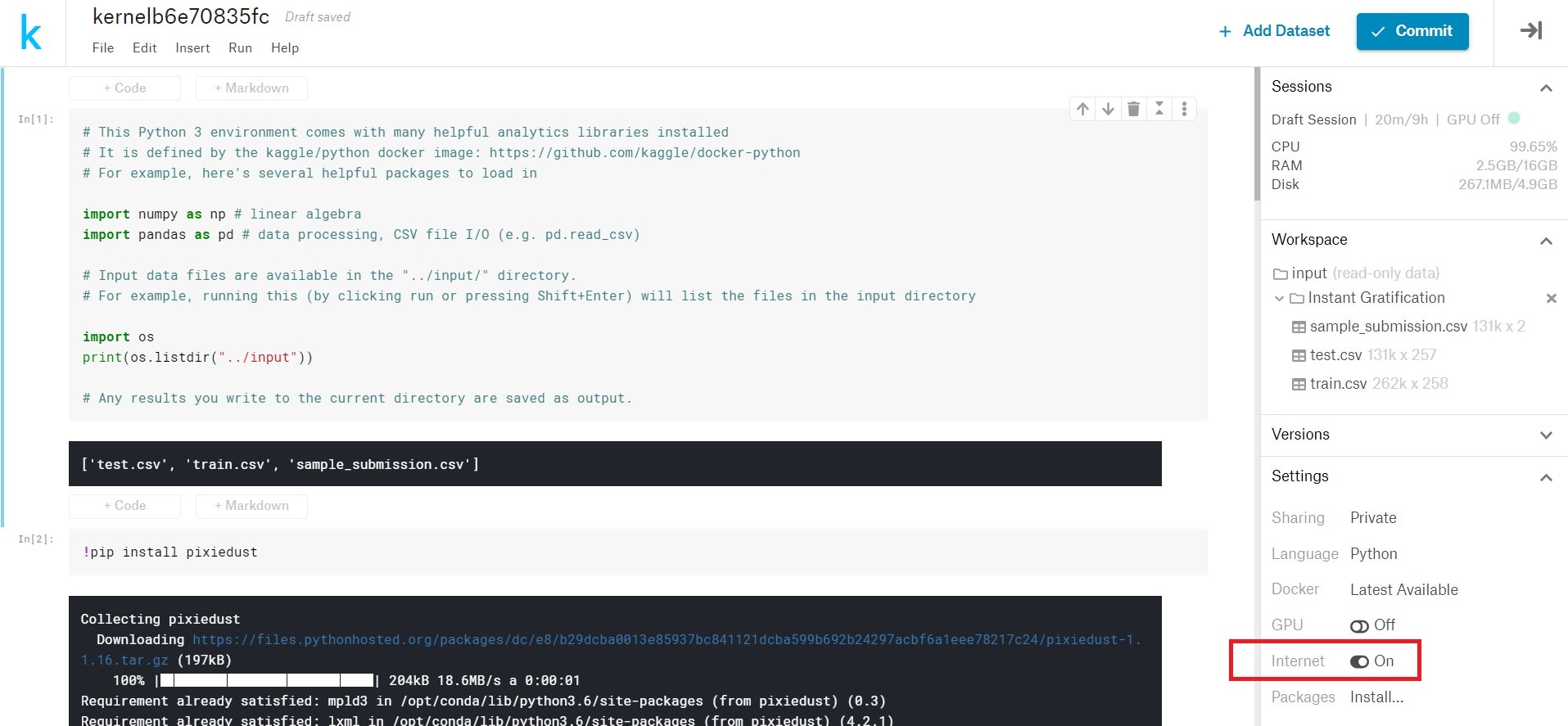Click the table icon beside train.csv
Image resolution: width=1568 pixels, height=726 pixels.
(x=1299, y=385)
